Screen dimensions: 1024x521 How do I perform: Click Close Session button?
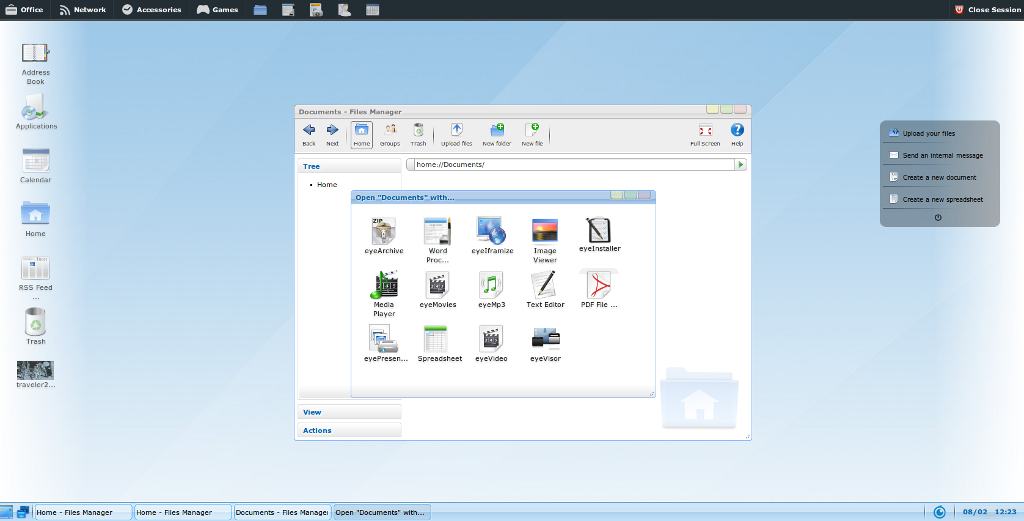tap(987, 9)
